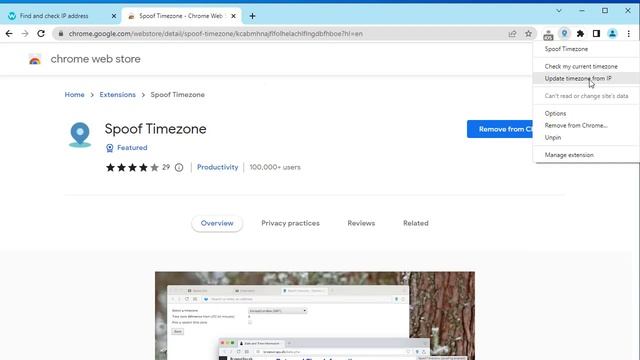This screenshot has width=640, height=360.
Task: Click the star rating row
Action: pos(132,167)
